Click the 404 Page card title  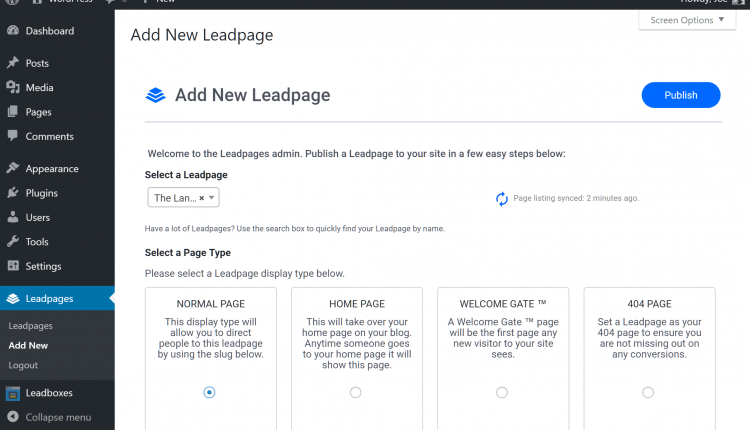[x=649, y=304]
